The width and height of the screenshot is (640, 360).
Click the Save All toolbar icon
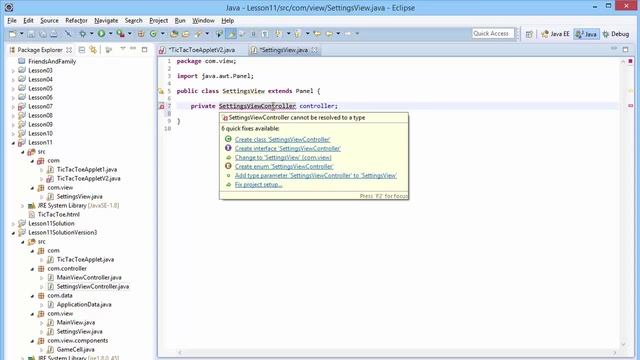point(43,34)
